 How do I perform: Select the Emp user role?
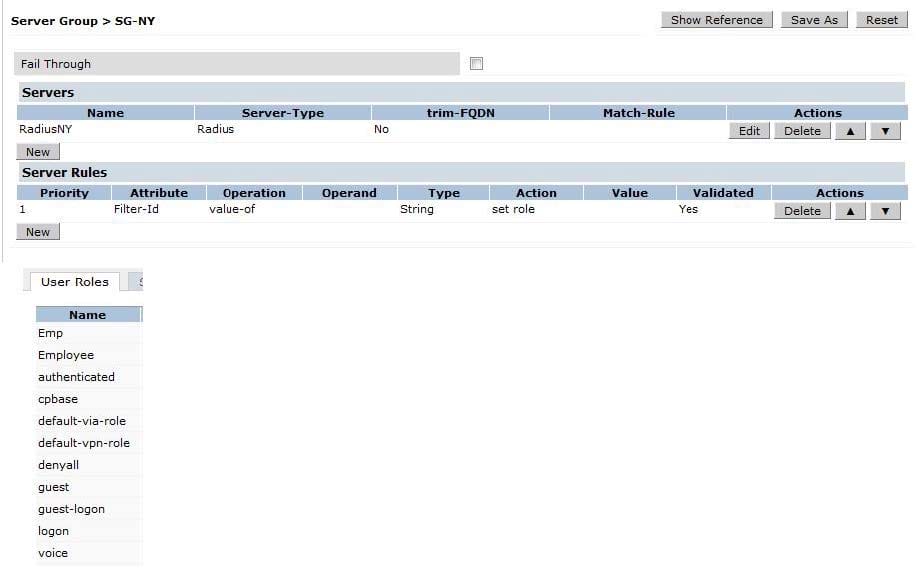pos(50,333)
